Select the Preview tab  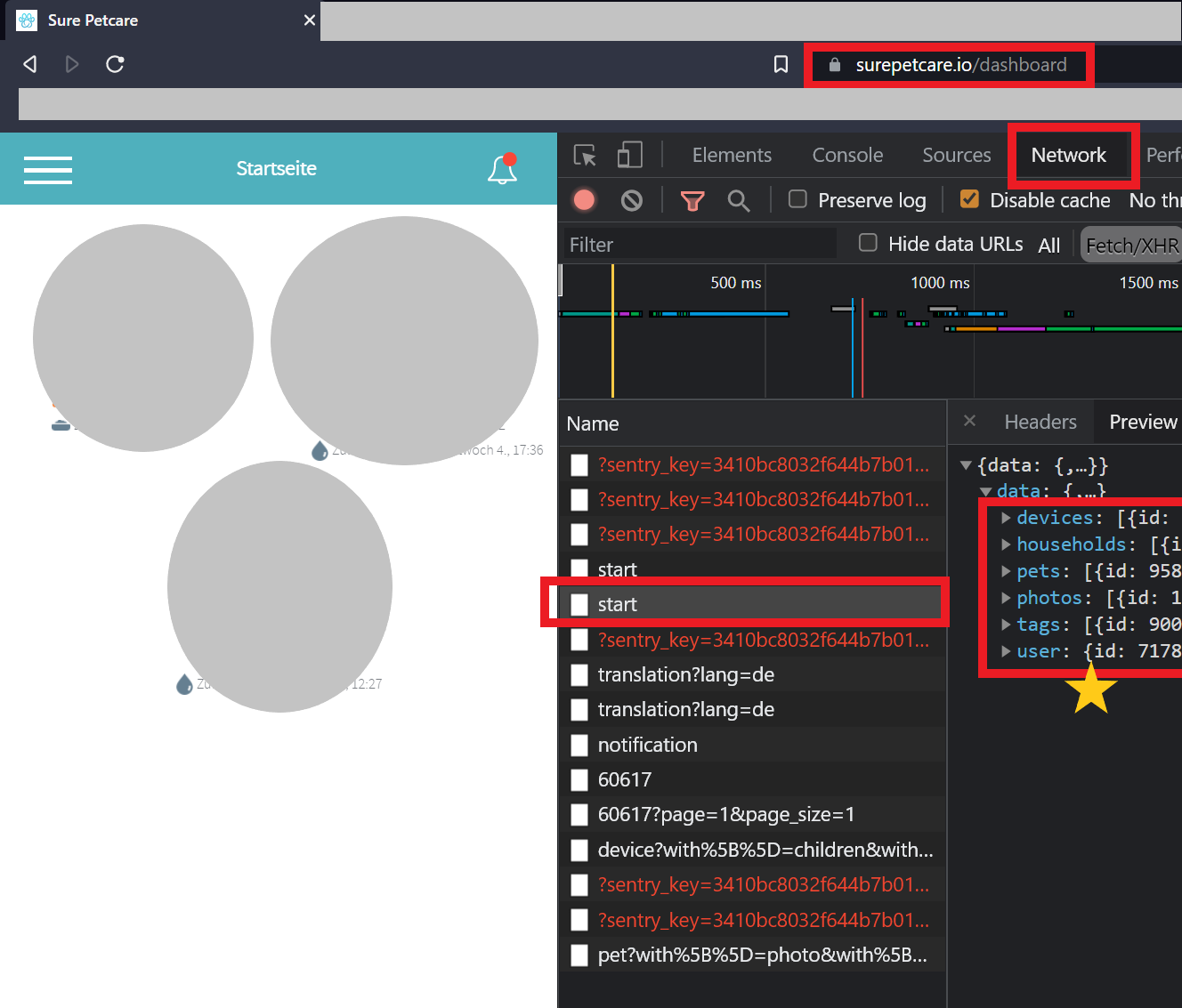[1143, 422]
